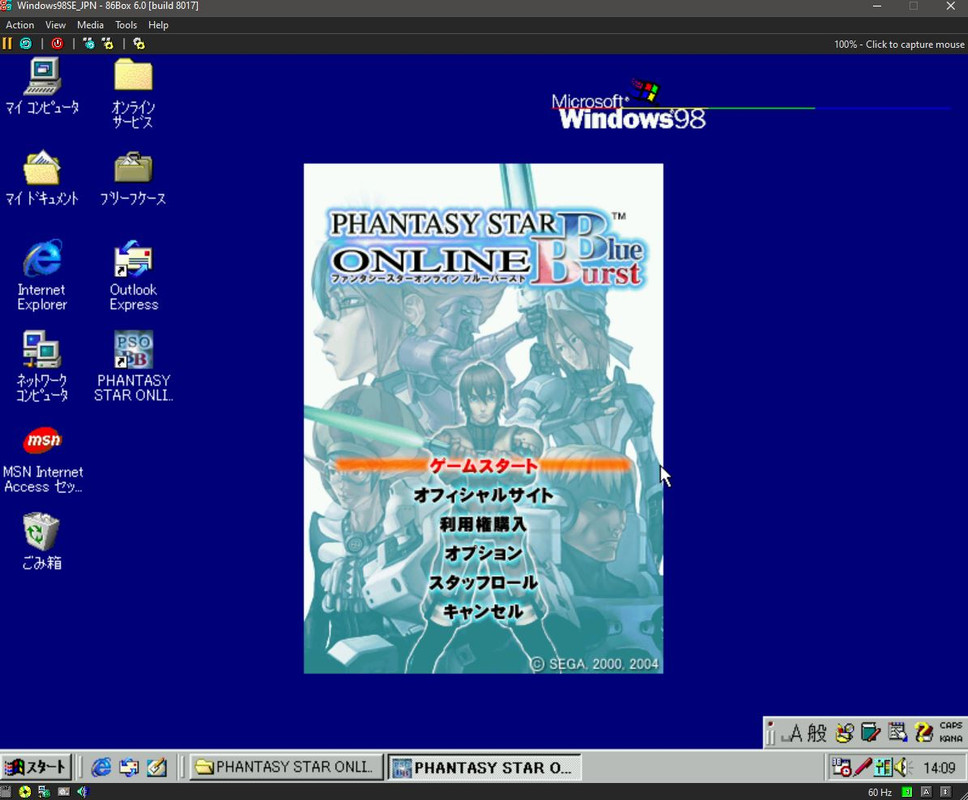Image resolution: width=968 pixels, height=800 pixels.
Task: Click 86Box sound status bar icon
Action: coord(83,792)
